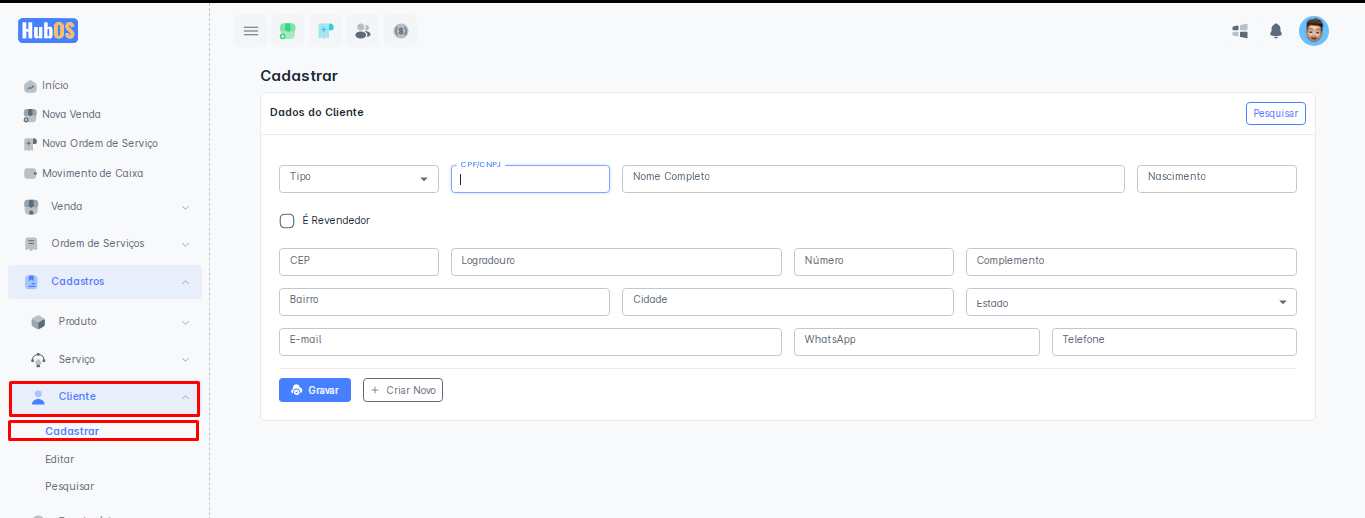Click the Gravar button
The image size is (1365, 518).
314,390
